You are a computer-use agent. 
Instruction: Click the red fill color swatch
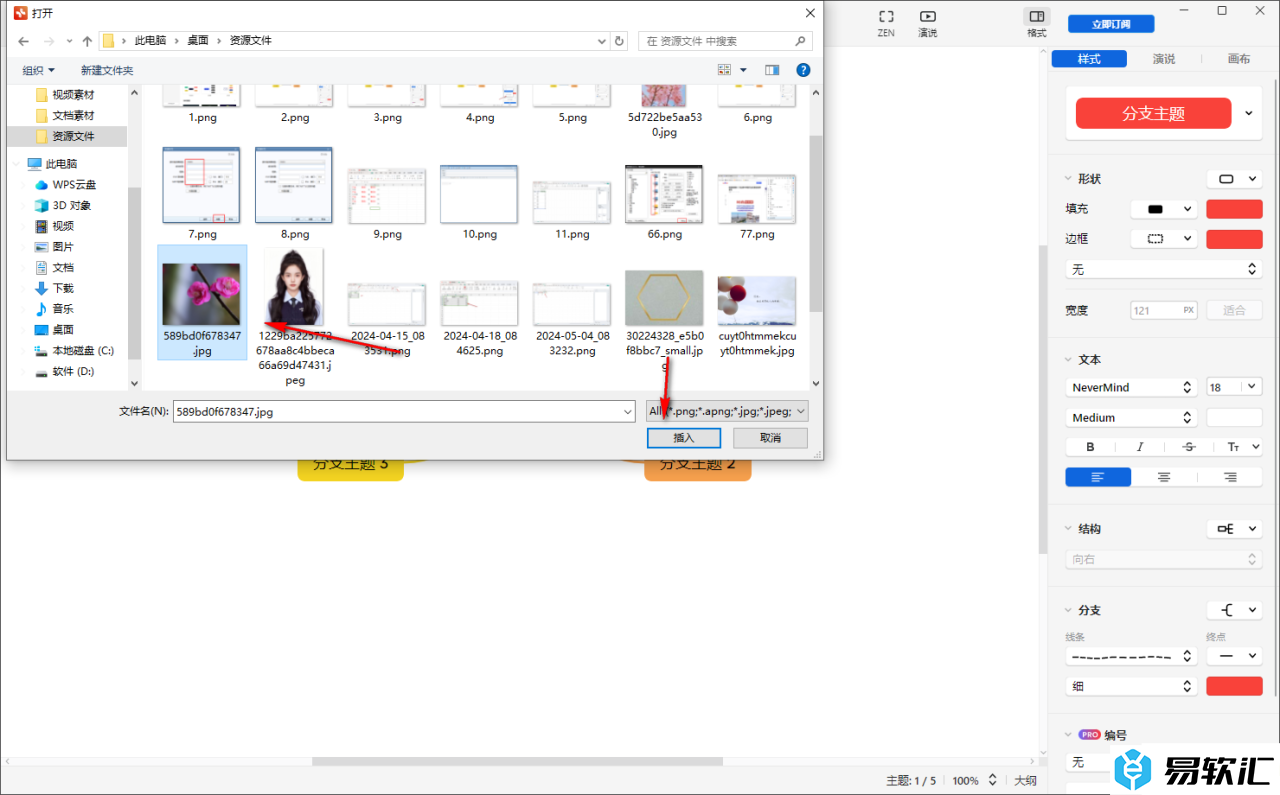point(1235,209)
